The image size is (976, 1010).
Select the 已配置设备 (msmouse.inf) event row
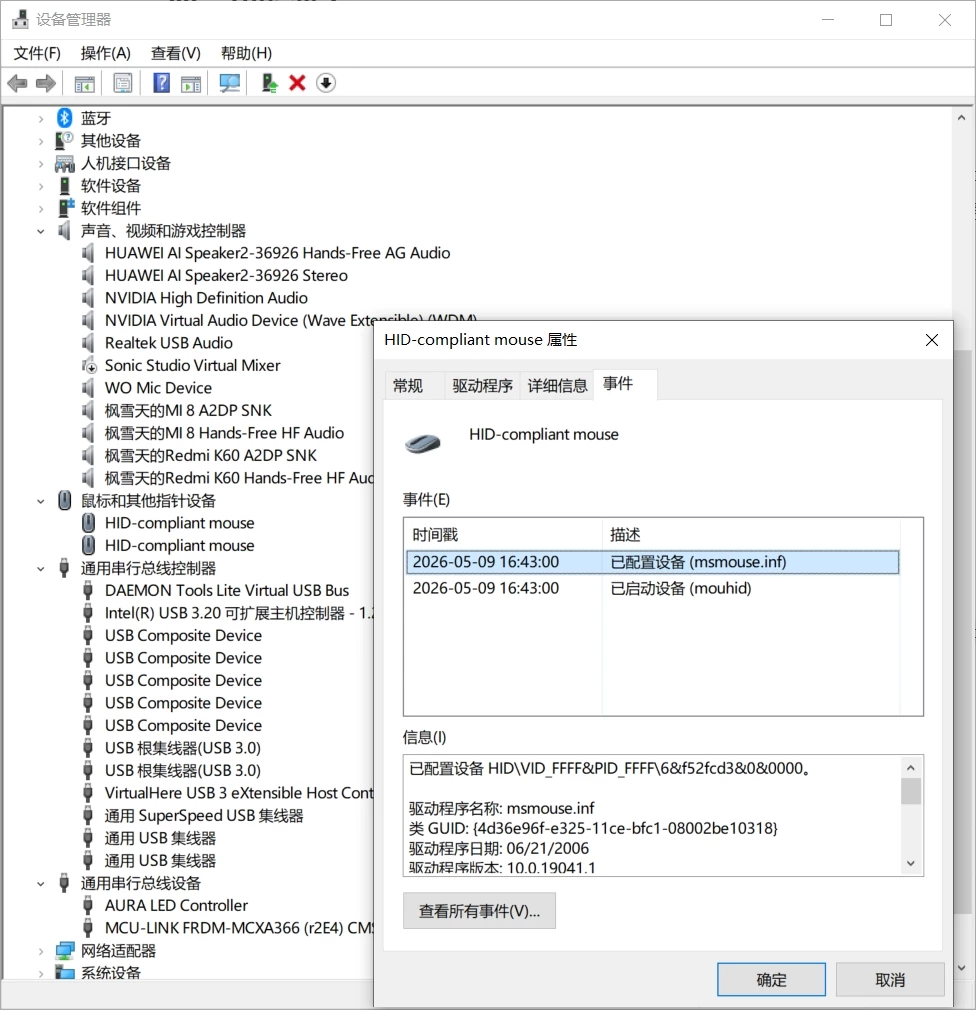tap(653, 562)
